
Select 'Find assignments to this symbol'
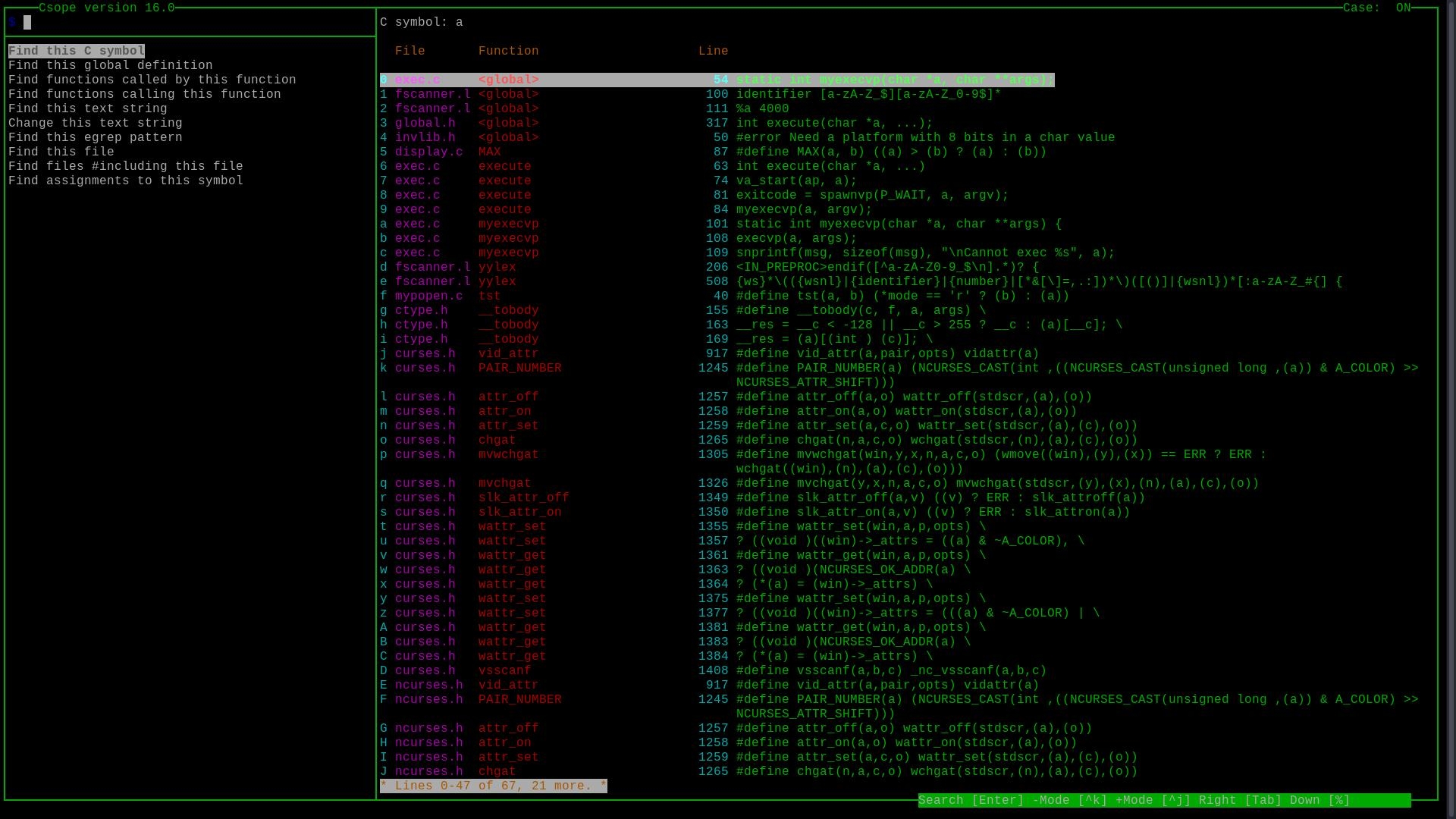(x=125, y=180)
